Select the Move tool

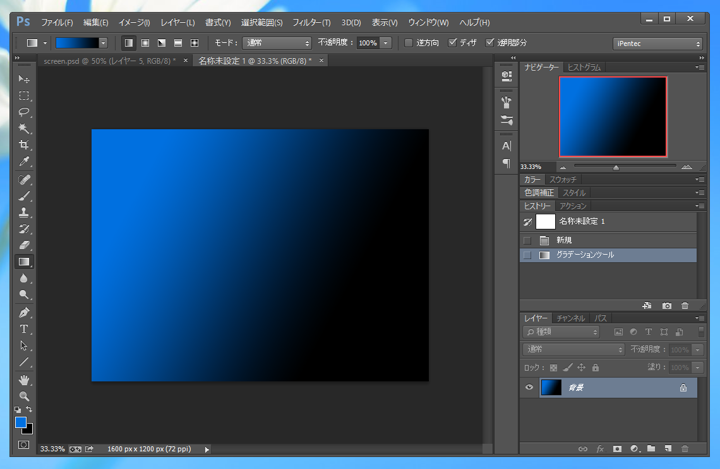click(x=24, y=79)
